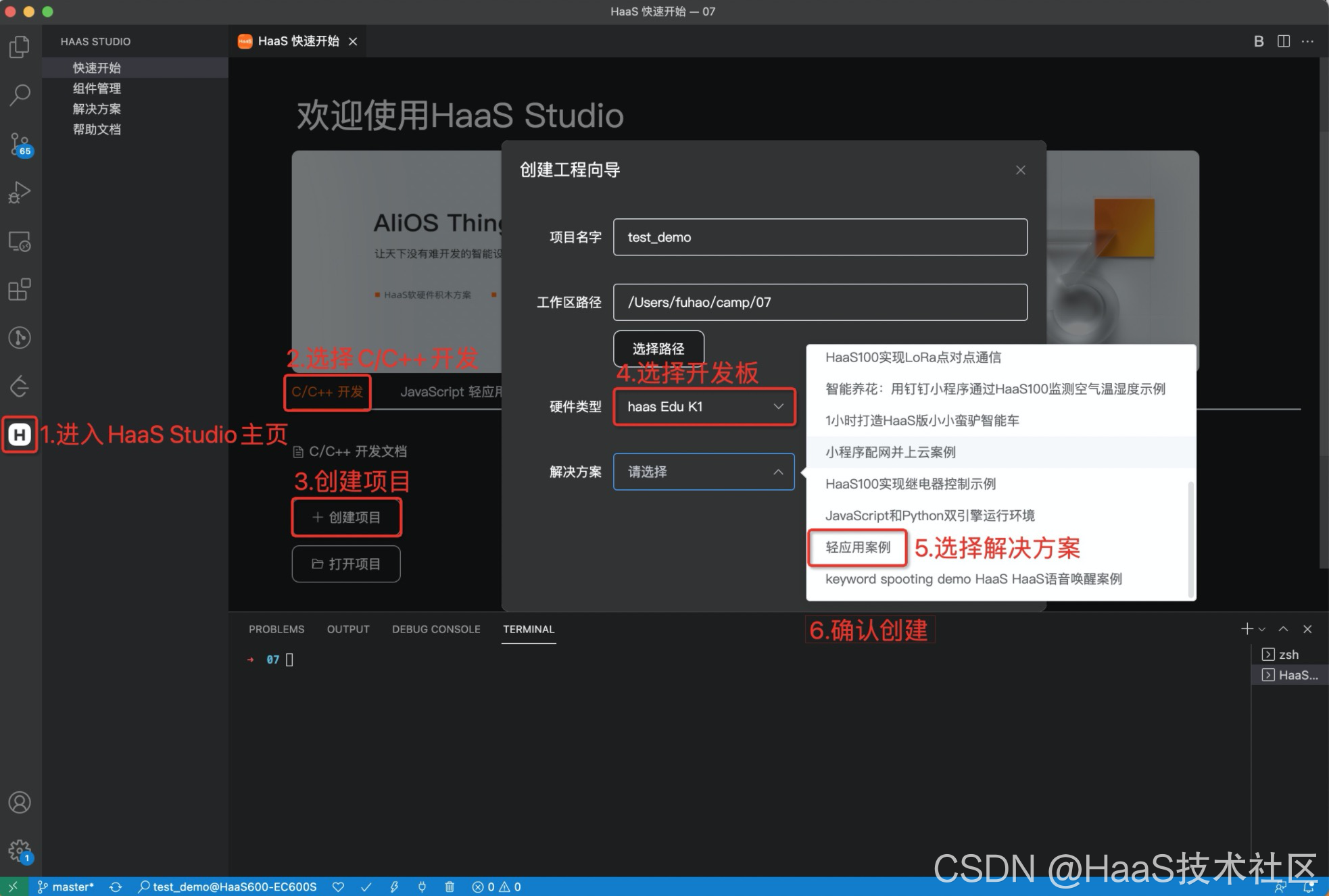
Task: Click the trash icon in status bar
Action: (x=450, y=887)
